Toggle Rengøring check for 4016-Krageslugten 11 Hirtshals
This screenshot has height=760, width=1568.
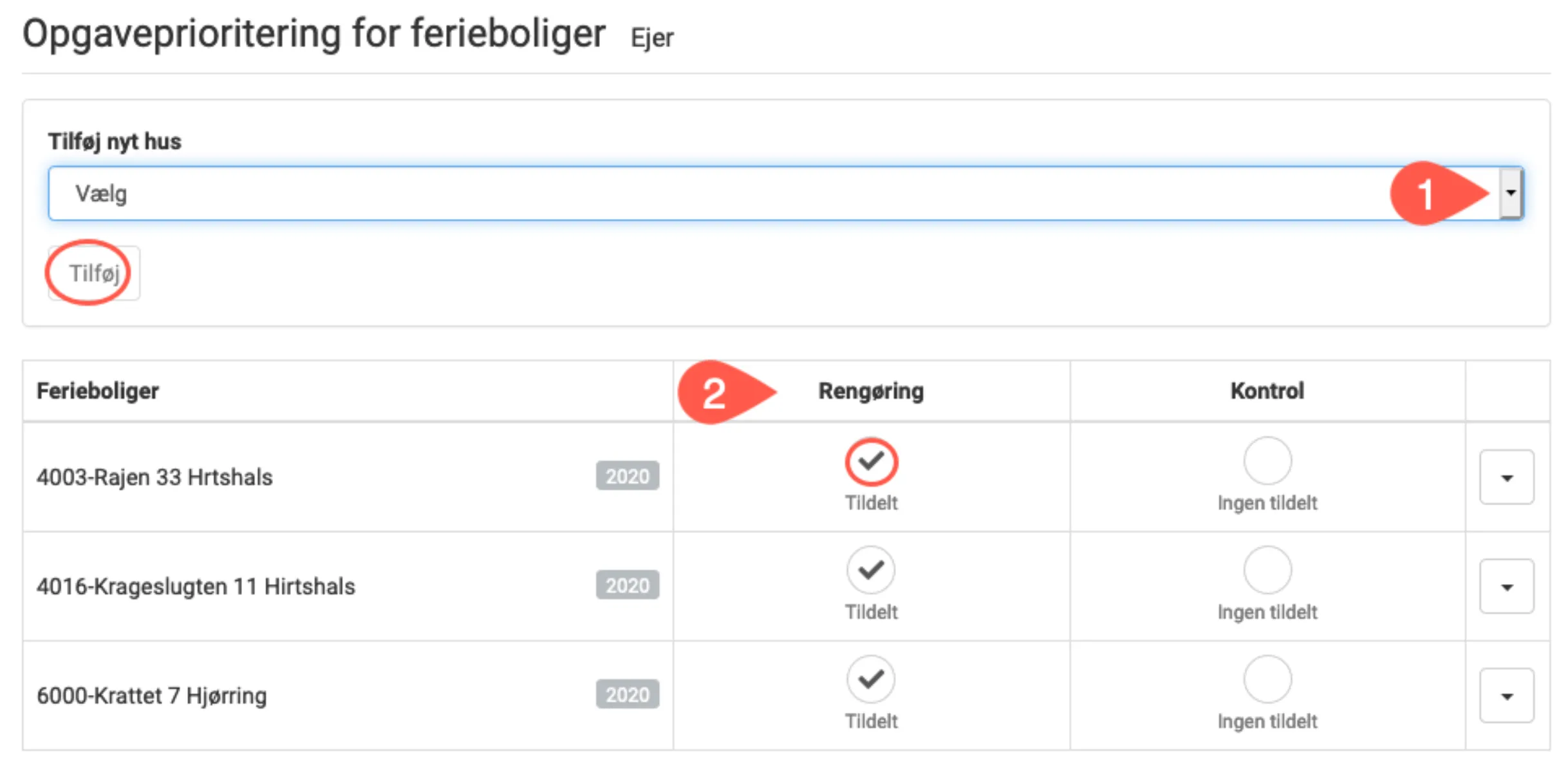871,570
